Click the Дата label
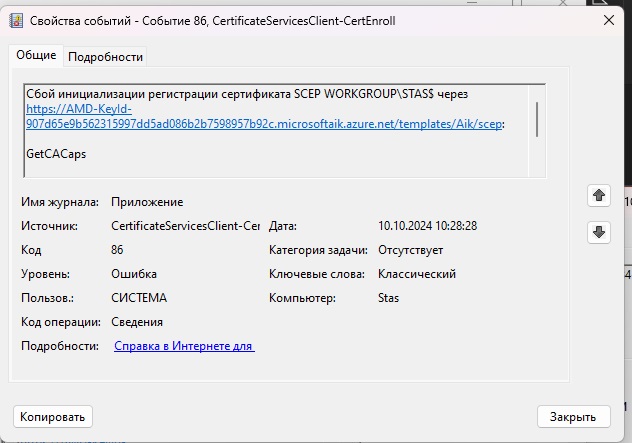 pos(283,226)
